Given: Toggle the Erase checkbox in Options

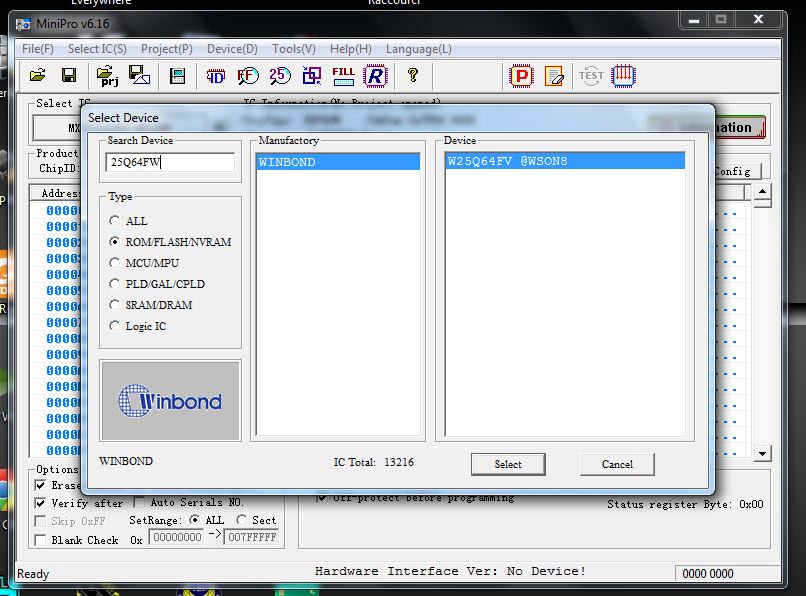Looking at the screenshot, I should point(40,485).
